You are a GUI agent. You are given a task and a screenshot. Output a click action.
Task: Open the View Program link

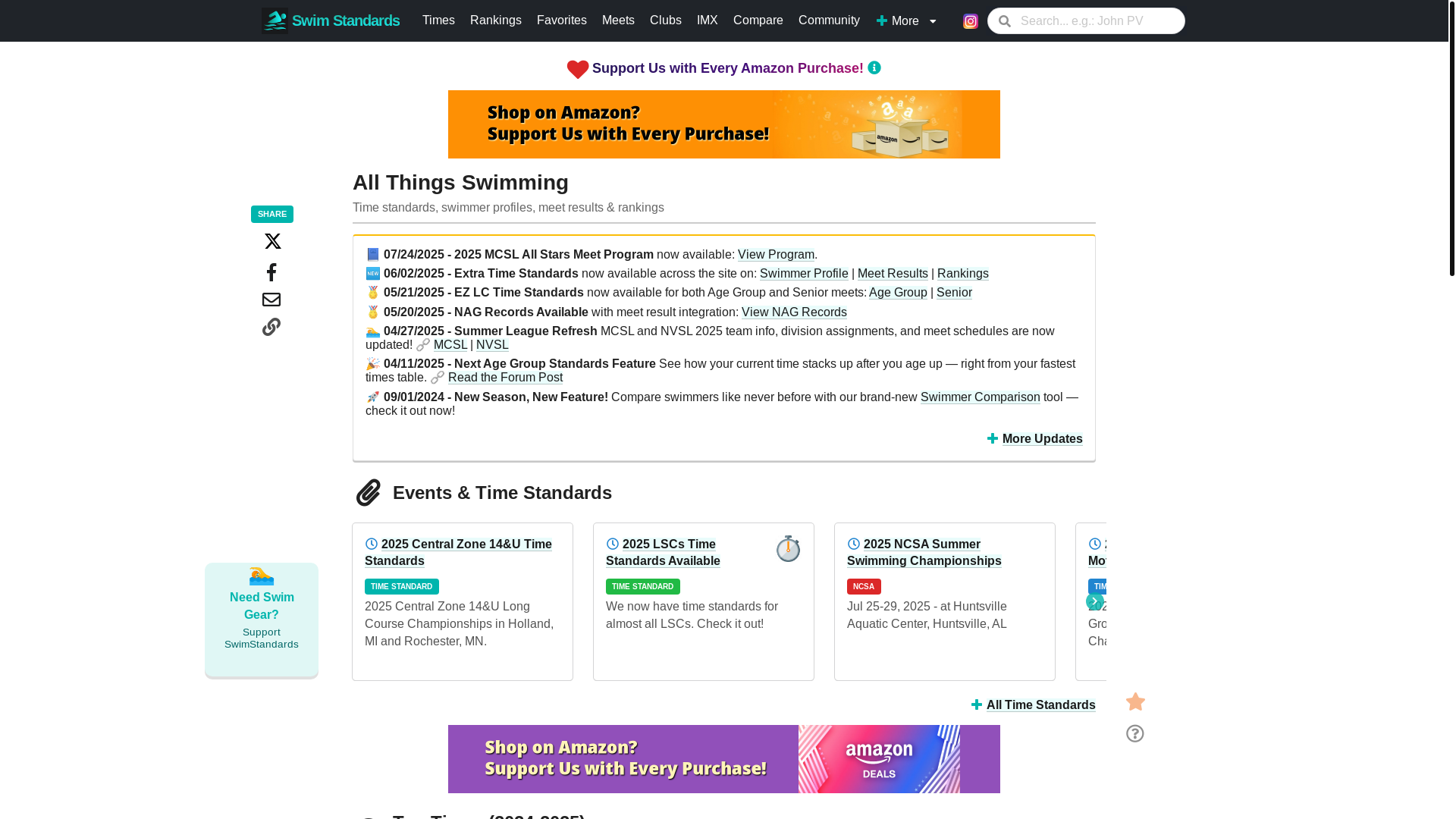tap(776, 255)
